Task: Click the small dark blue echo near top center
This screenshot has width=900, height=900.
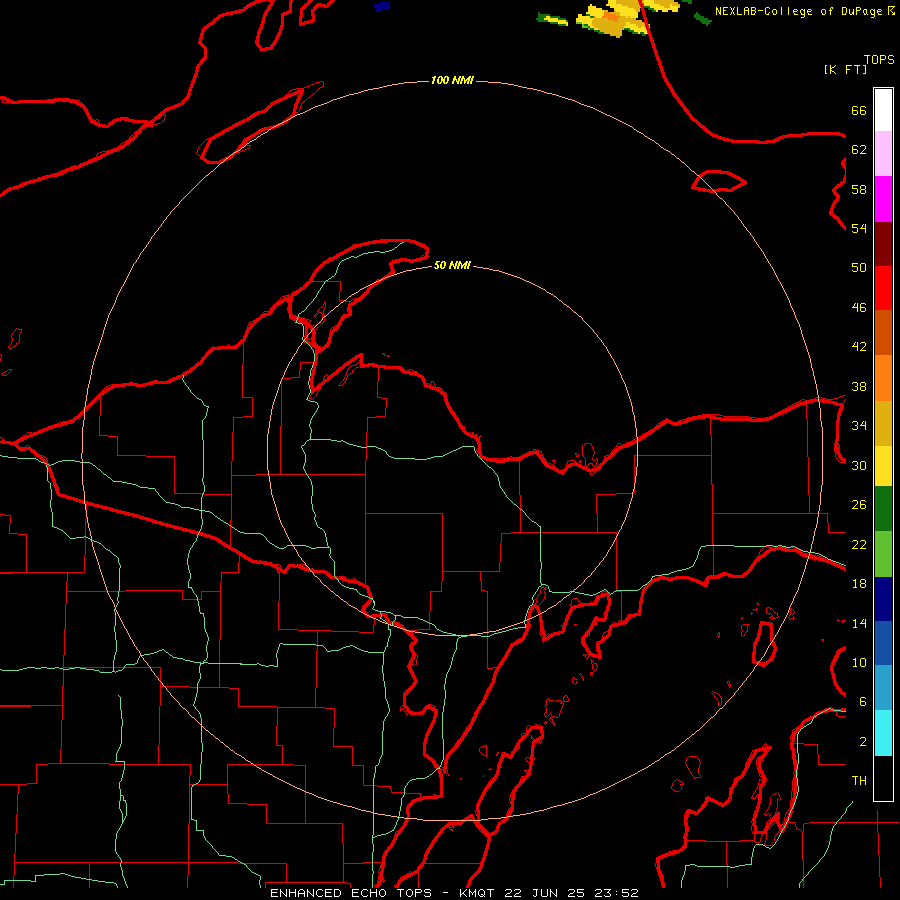Action: [382, 6]
